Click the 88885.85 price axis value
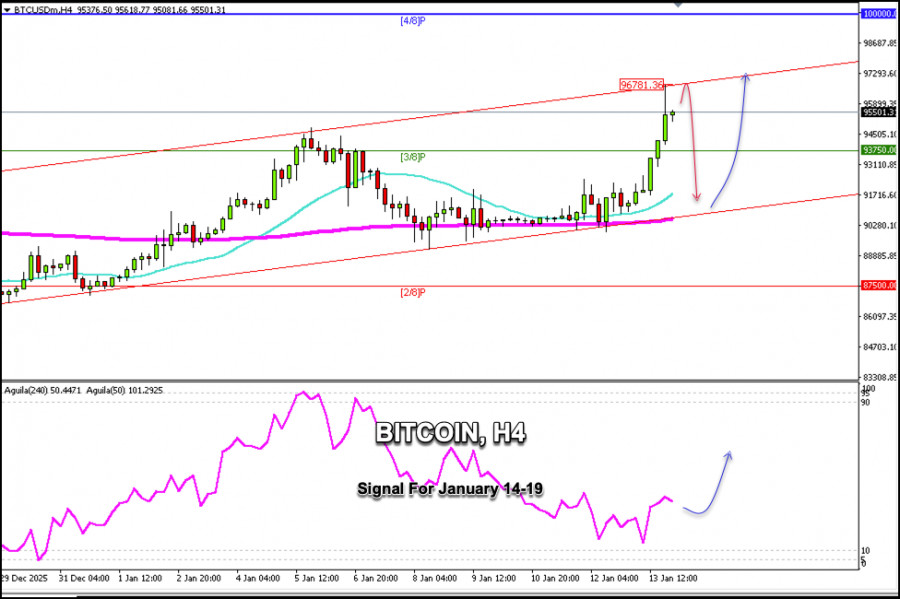 (x=880, y=256)
